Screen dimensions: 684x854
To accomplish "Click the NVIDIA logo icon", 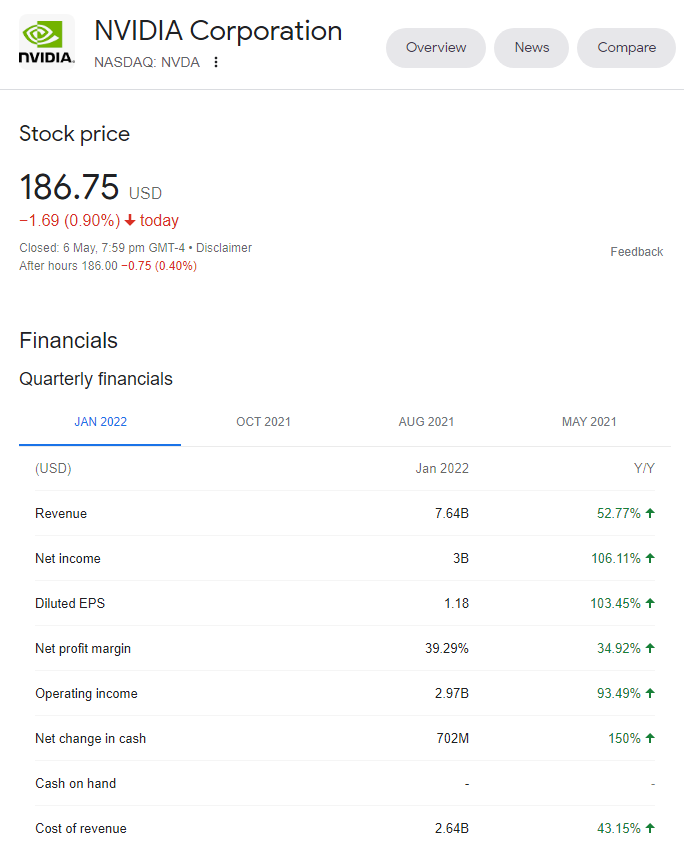I will [47, 44].
